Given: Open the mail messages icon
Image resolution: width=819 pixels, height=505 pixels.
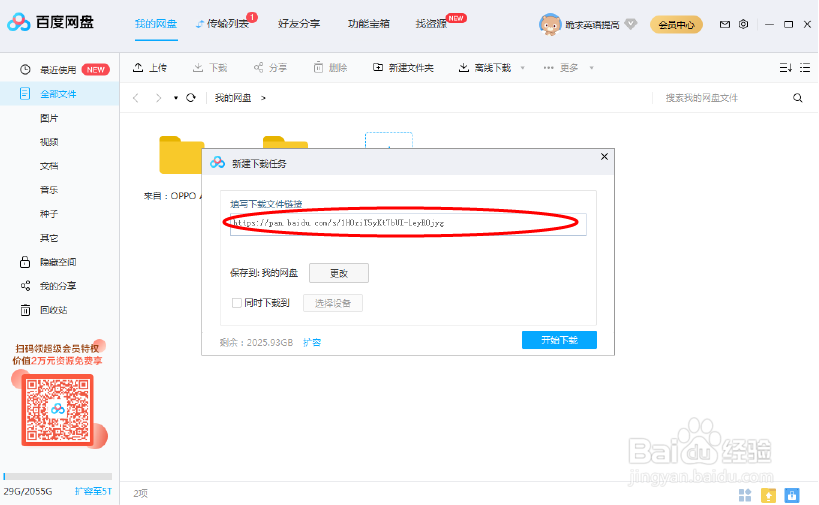Looking at the screenshot, I should click(724, 24).
